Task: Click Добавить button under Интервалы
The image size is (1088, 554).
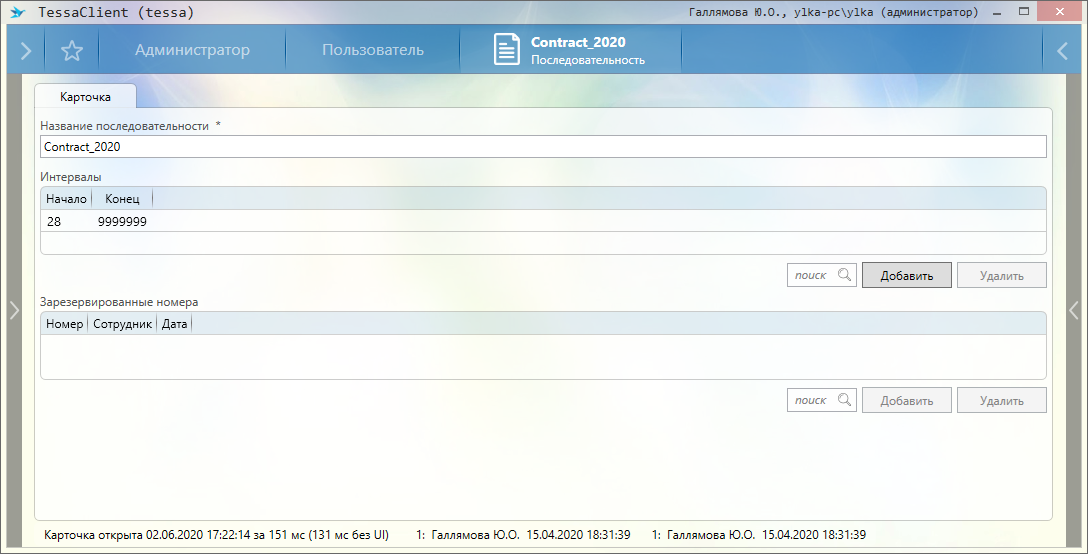Action: coord(906,275)
